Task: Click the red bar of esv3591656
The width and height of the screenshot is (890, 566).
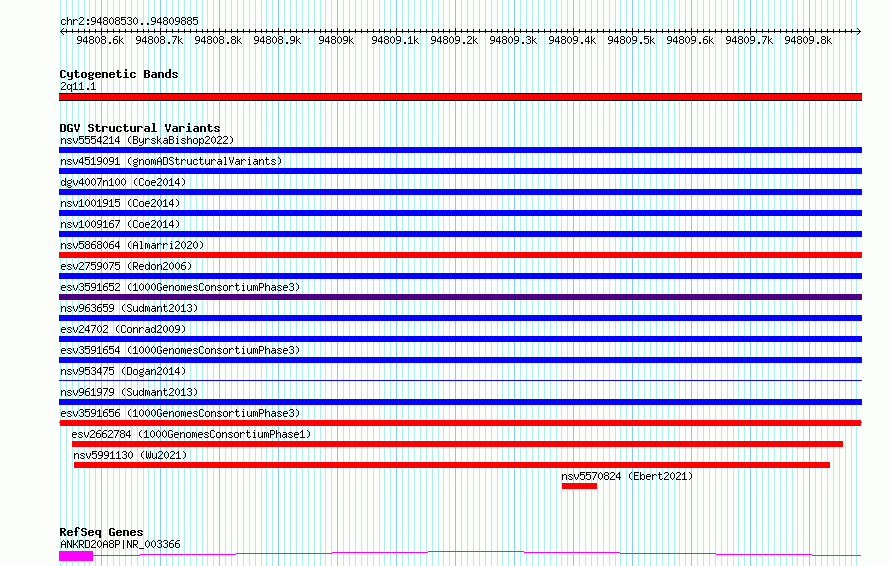Action: pos(460,423)
